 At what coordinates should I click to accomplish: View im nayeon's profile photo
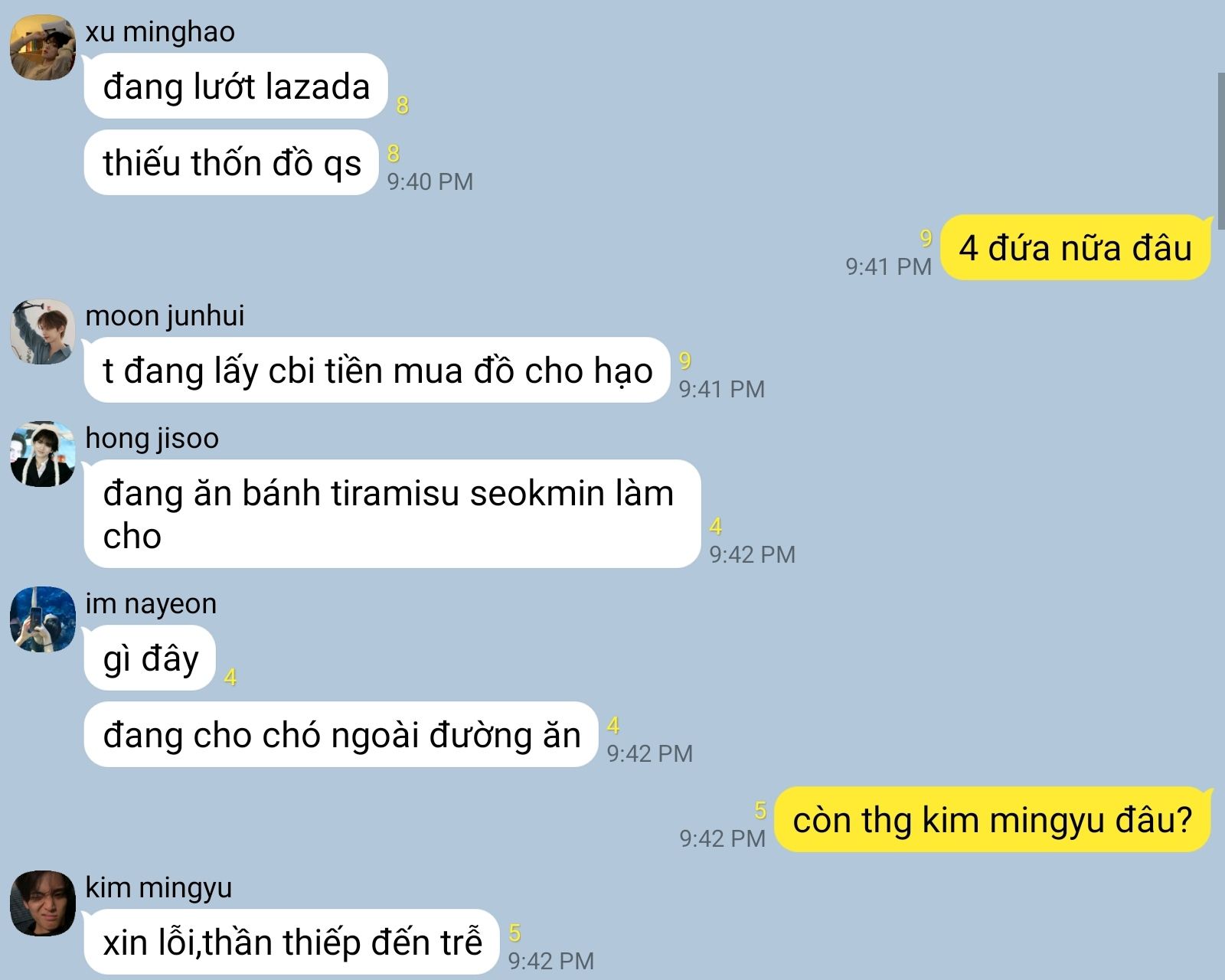click(x=43, y=619)
